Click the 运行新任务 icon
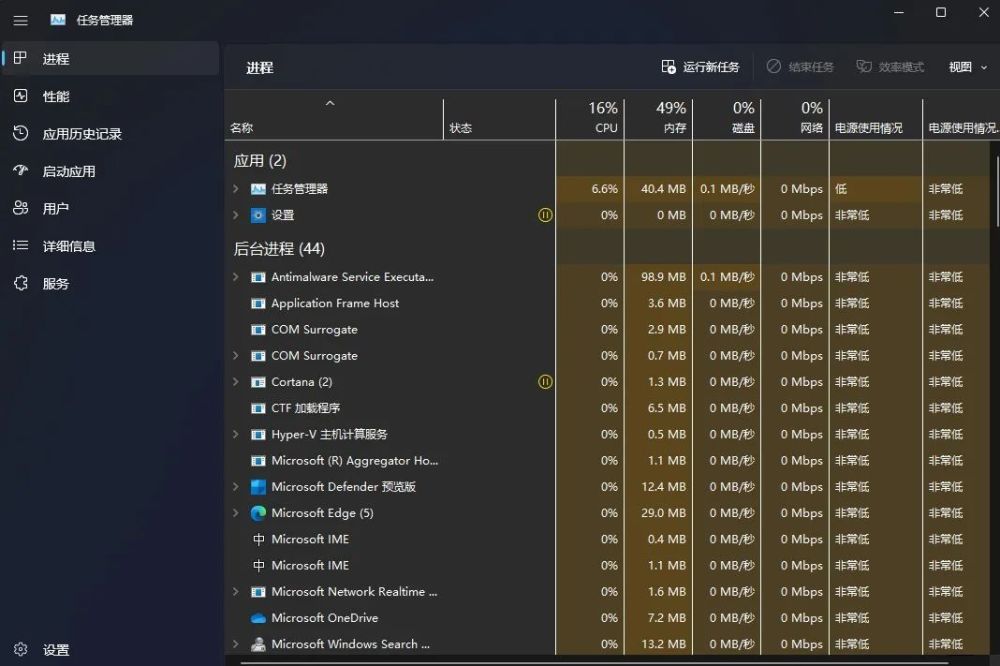Screen dimensions: 1000x666 click(x=668, y=66)
